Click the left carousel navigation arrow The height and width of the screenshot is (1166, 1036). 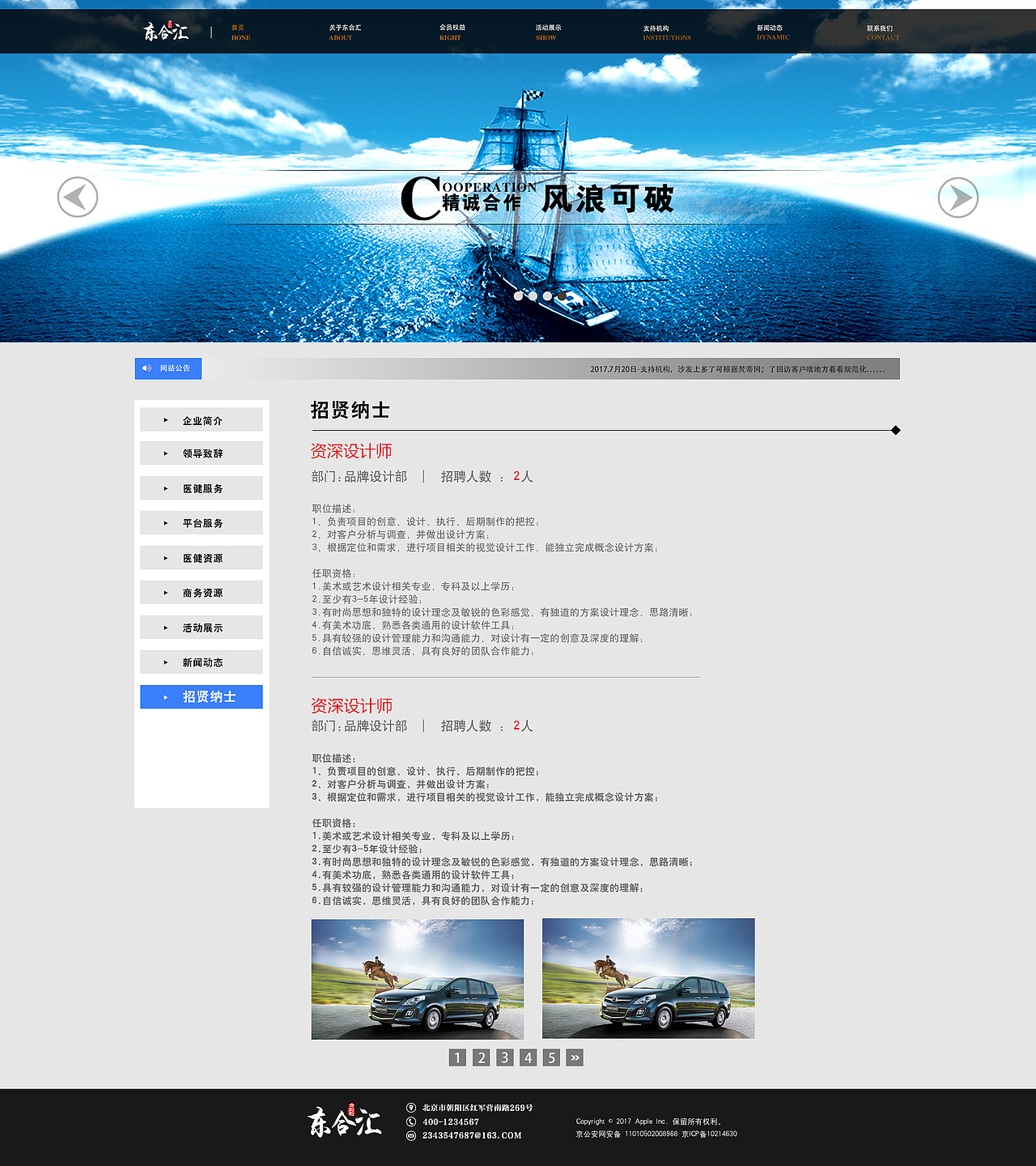77,198
